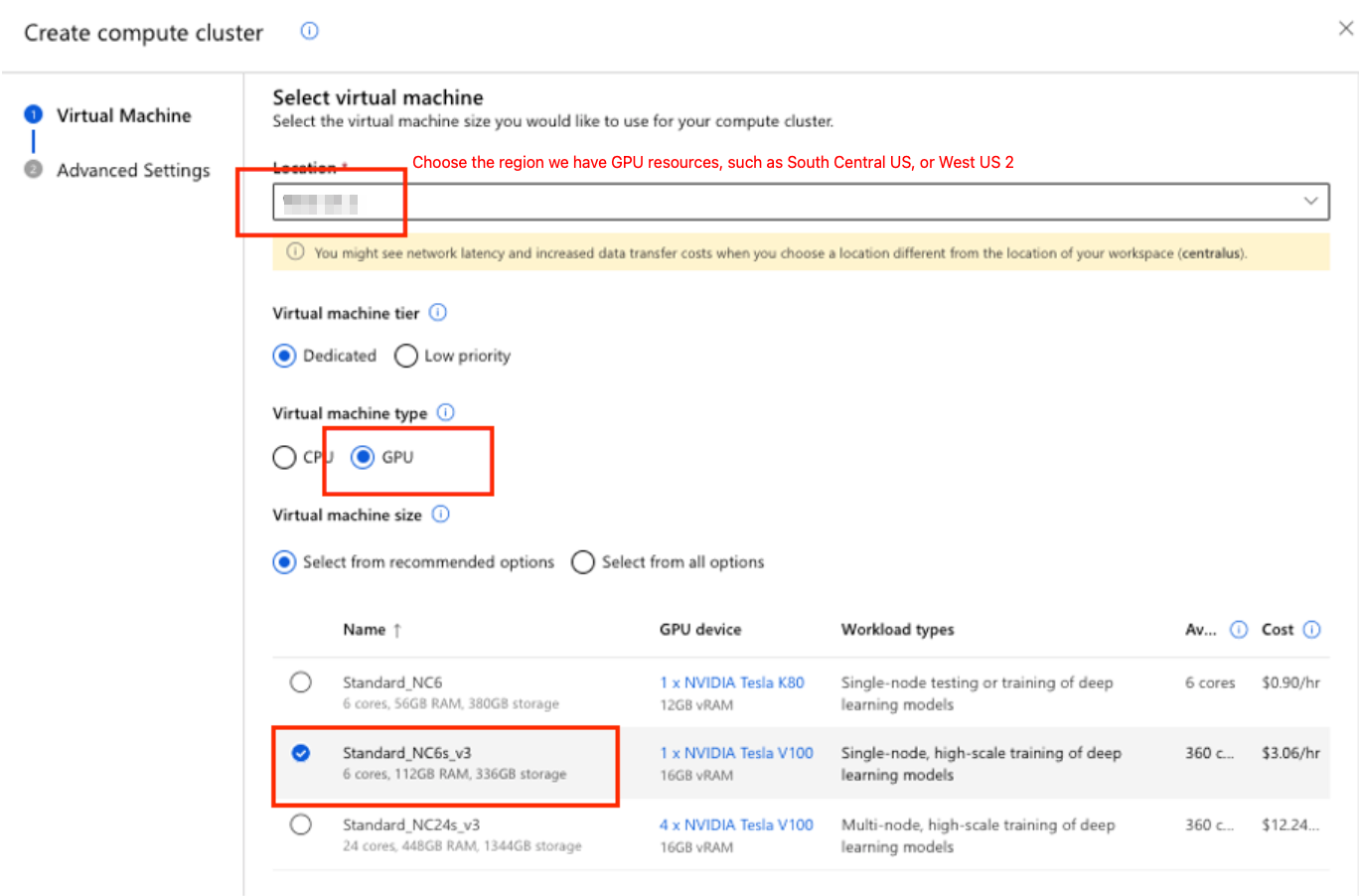Select the Low priority tier radio button
Screen dimensions: 1360x896
(405, 356)
